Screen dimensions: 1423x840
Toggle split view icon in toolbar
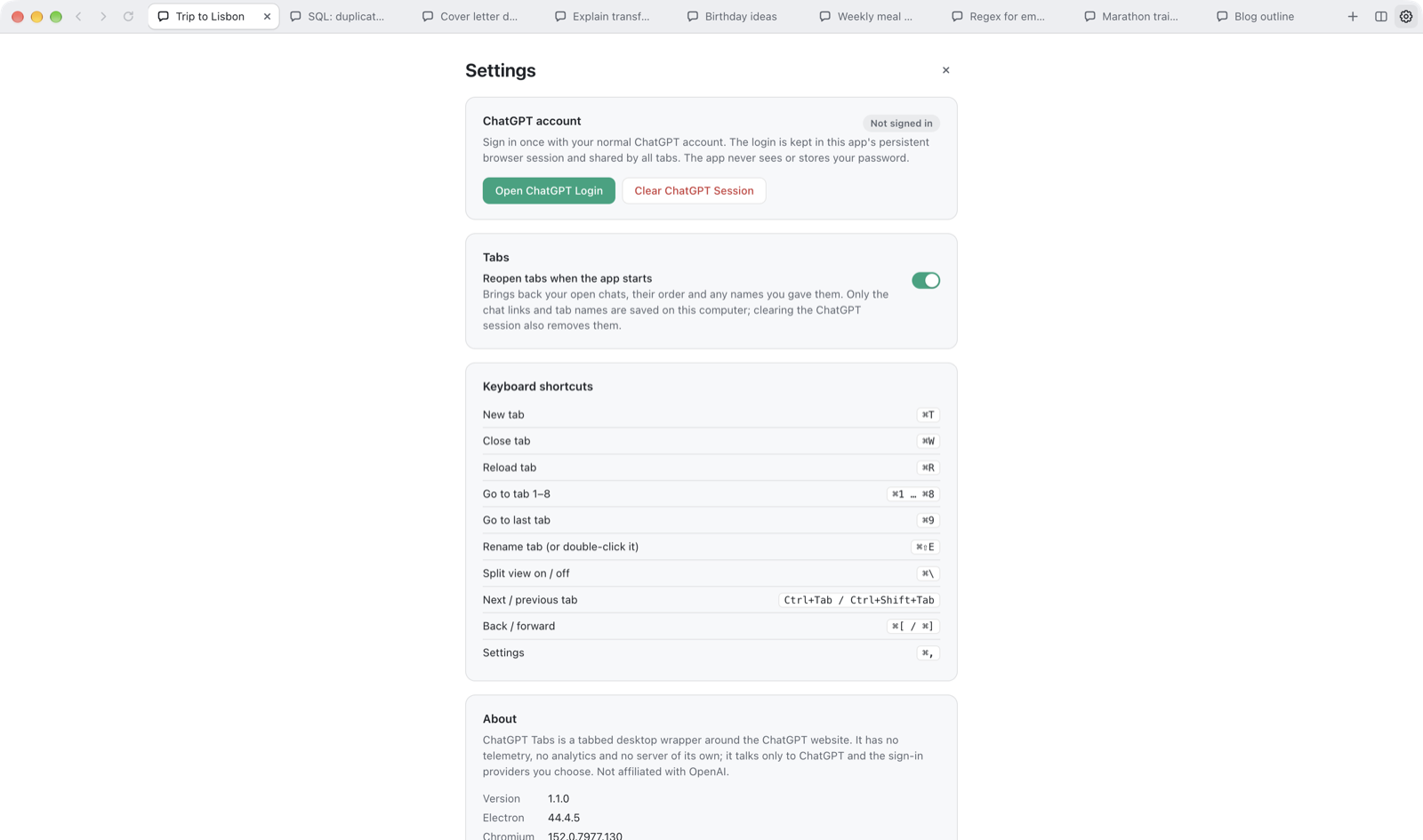1381,17
